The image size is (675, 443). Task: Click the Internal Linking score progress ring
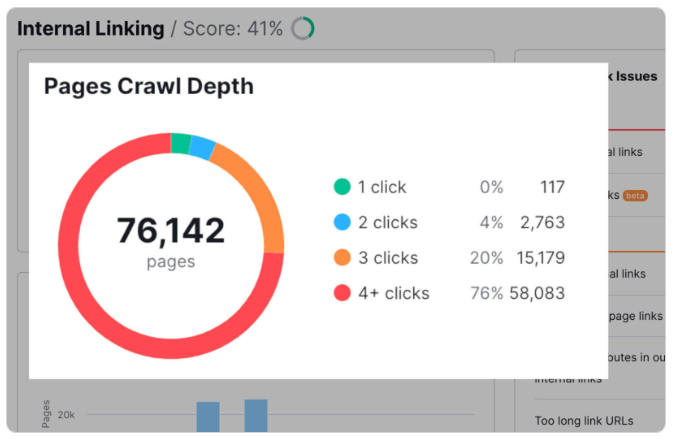pyautogui.click(x=303, y=28)
